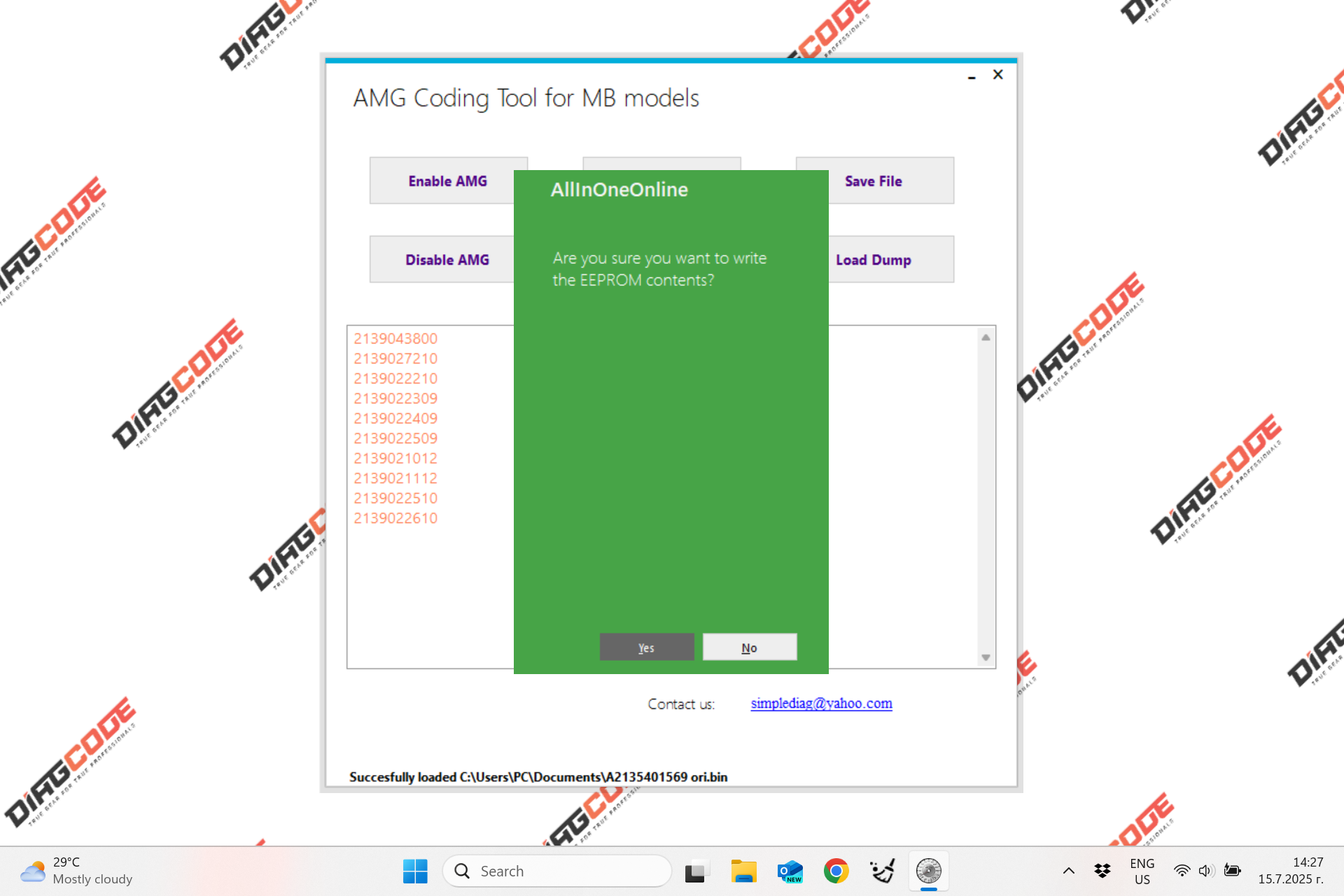The height and width of the screenshot is (896, 1344).
Task: Select list entry 2139021012
Action: [395, 458]
